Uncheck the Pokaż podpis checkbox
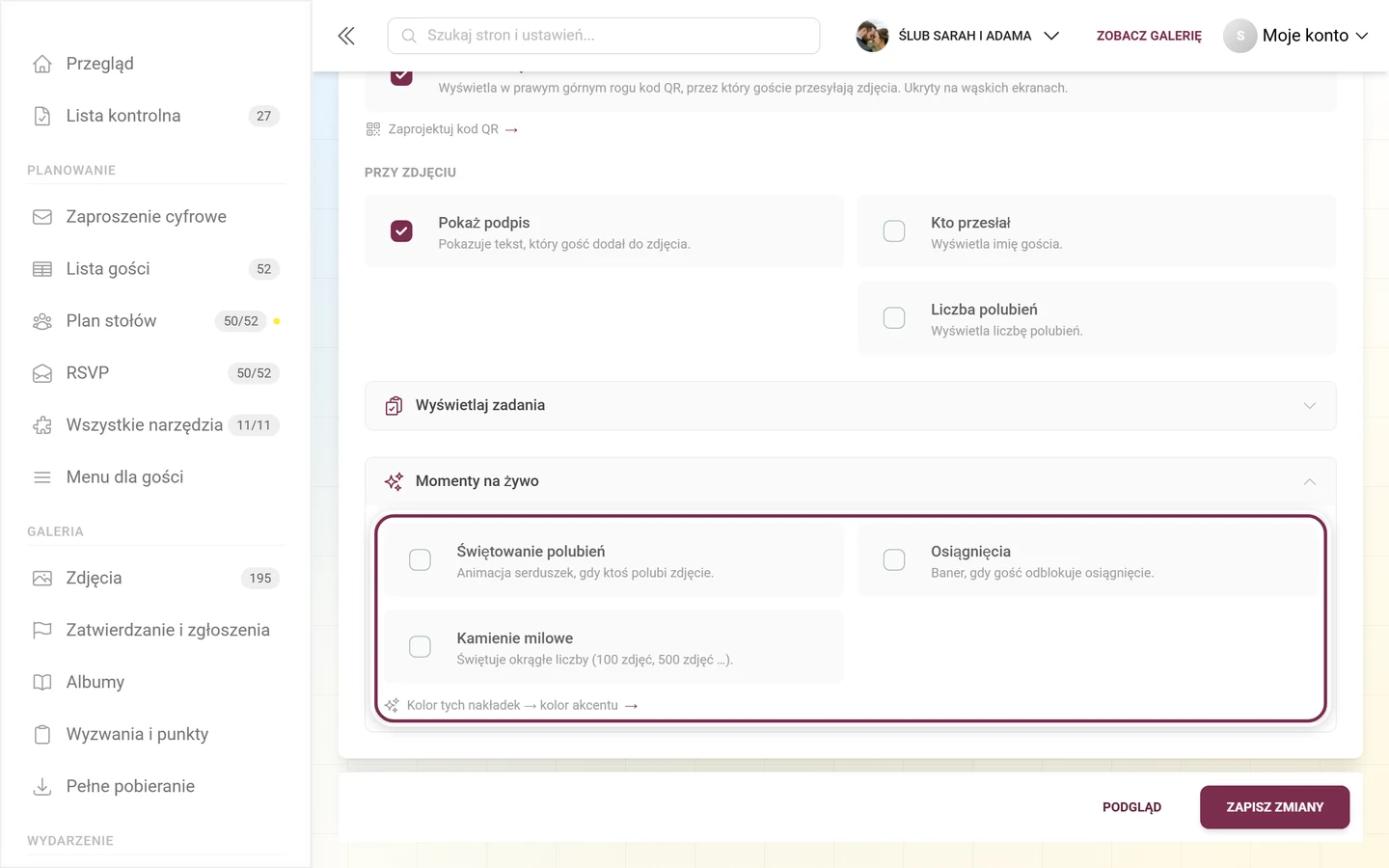1389x868 pixels. coord(401,231)
